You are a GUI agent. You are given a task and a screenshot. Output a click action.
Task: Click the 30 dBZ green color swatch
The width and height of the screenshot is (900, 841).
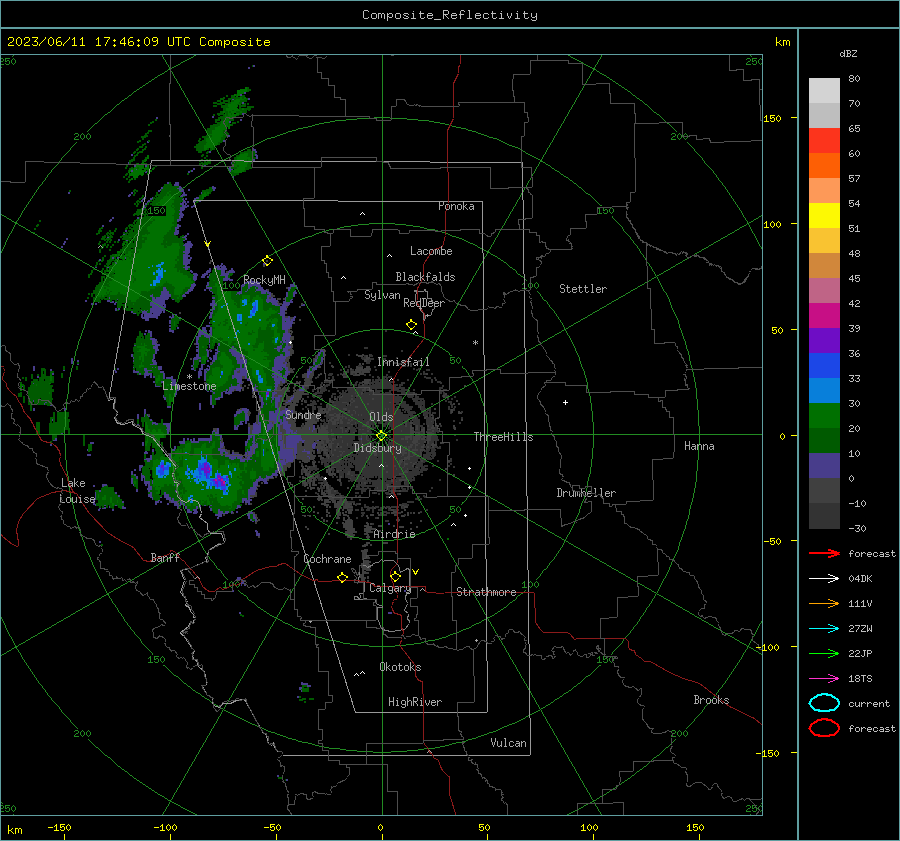824,416
